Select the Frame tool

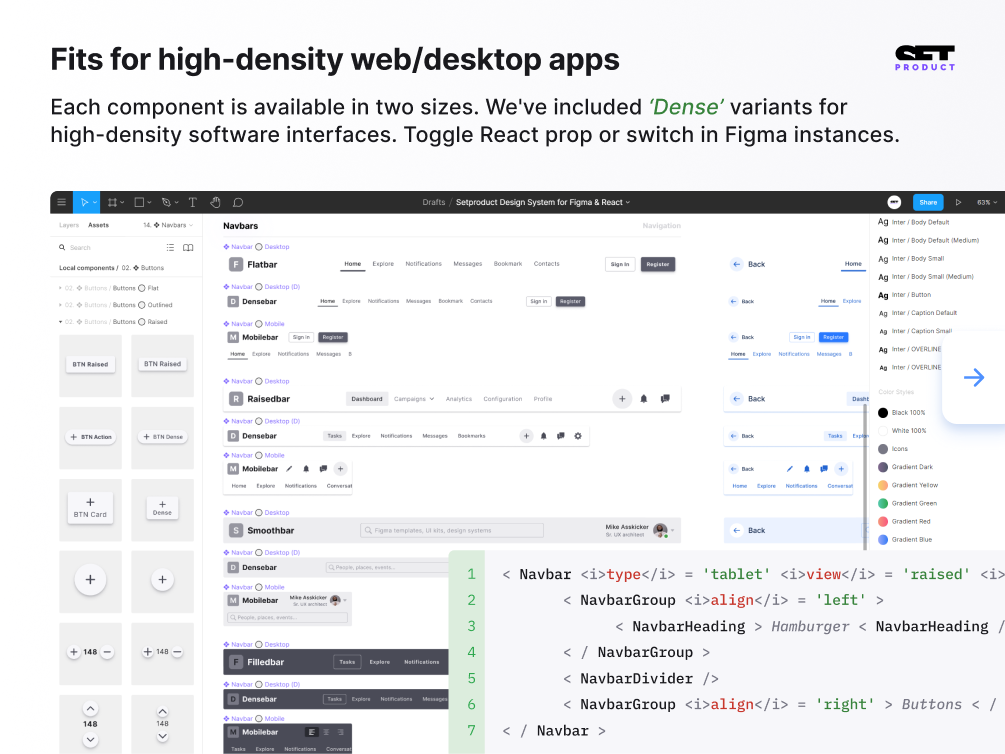112,202
